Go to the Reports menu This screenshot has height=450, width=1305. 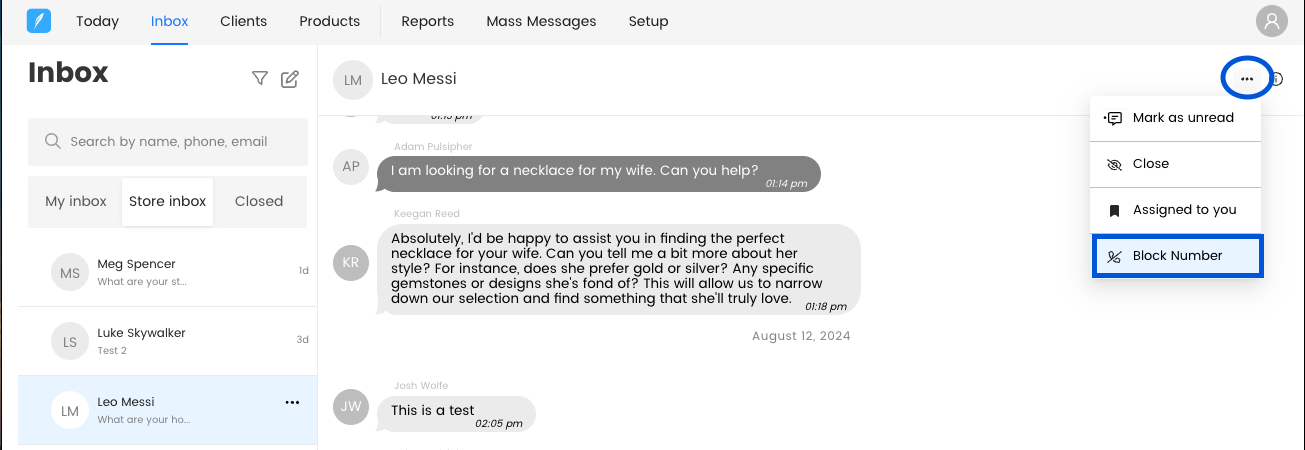click(x=427, y=21)
